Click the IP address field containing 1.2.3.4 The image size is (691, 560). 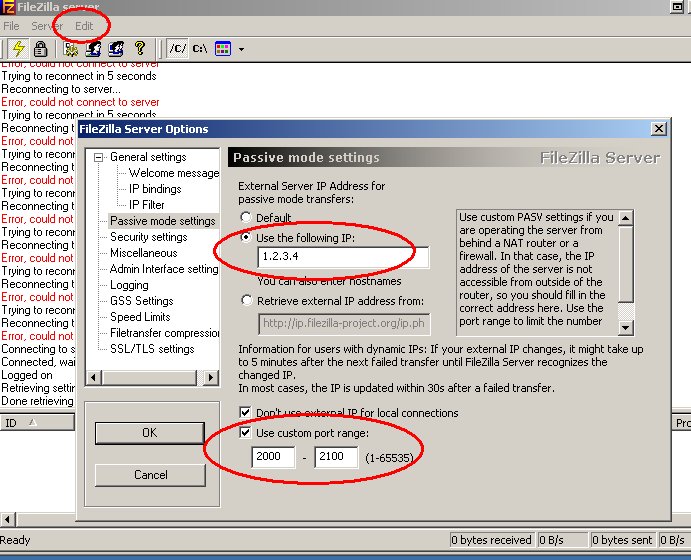343,257
